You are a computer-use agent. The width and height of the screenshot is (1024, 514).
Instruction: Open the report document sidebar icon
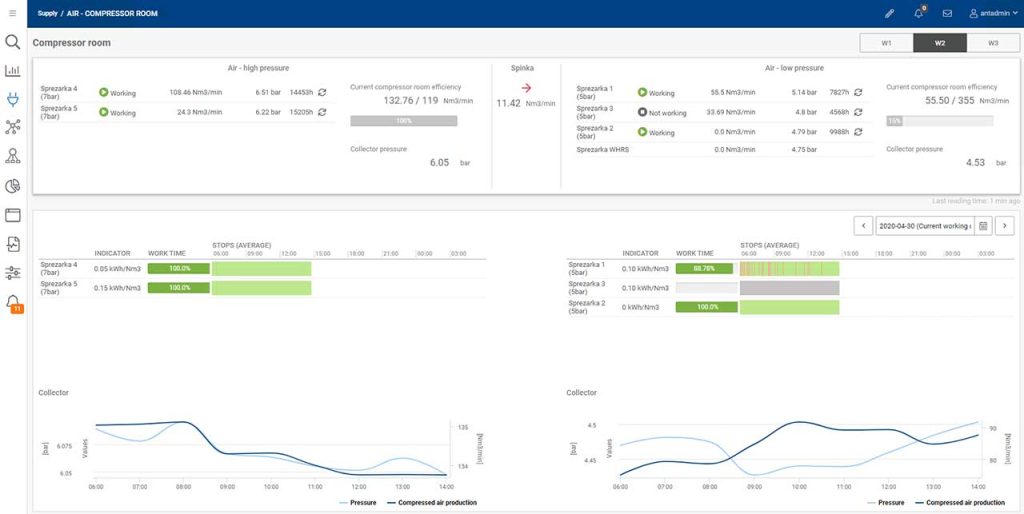13,244
